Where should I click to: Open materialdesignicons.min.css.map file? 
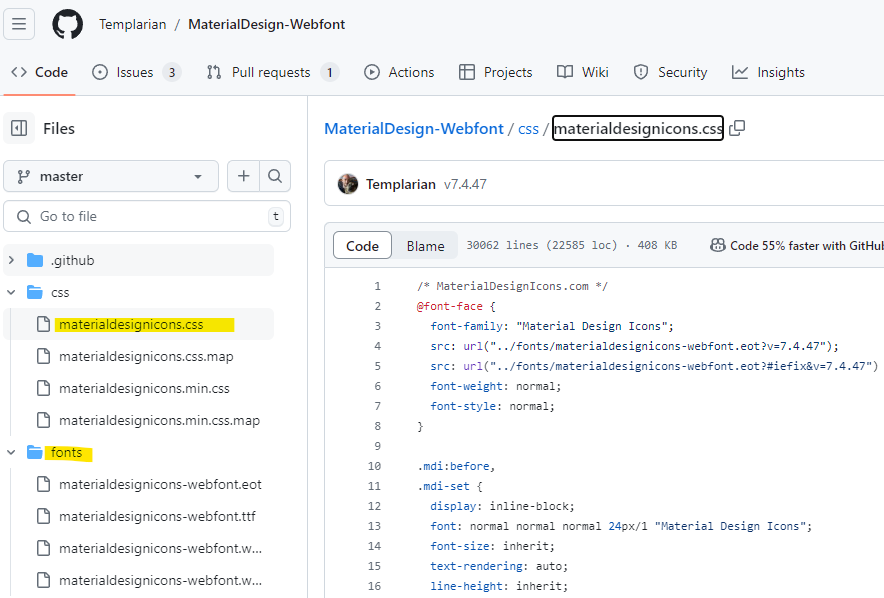tap(160, 420)
